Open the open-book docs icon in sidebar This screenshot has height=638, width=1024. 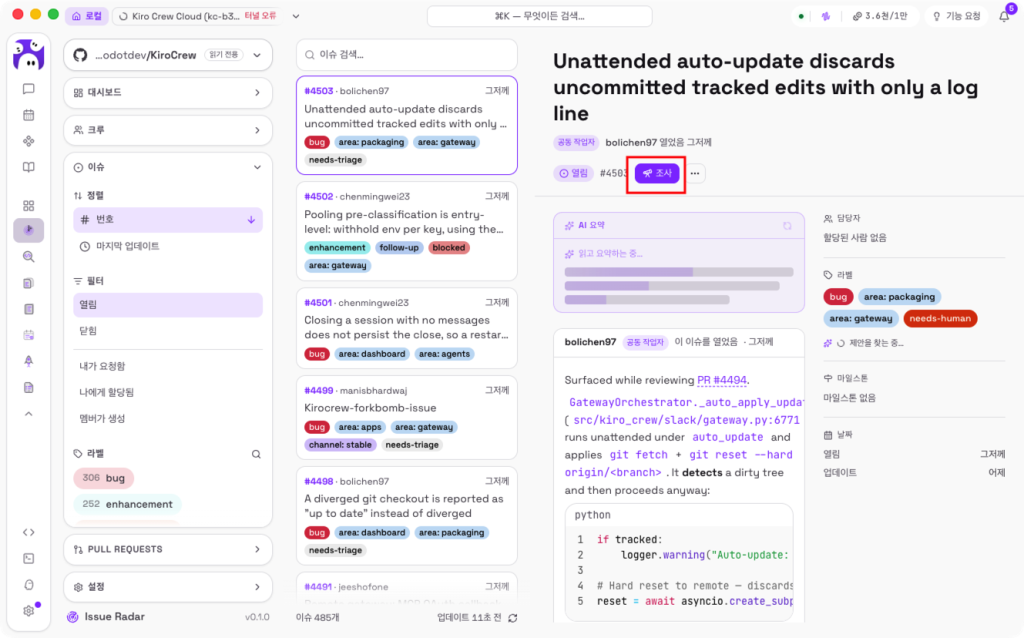29,167
